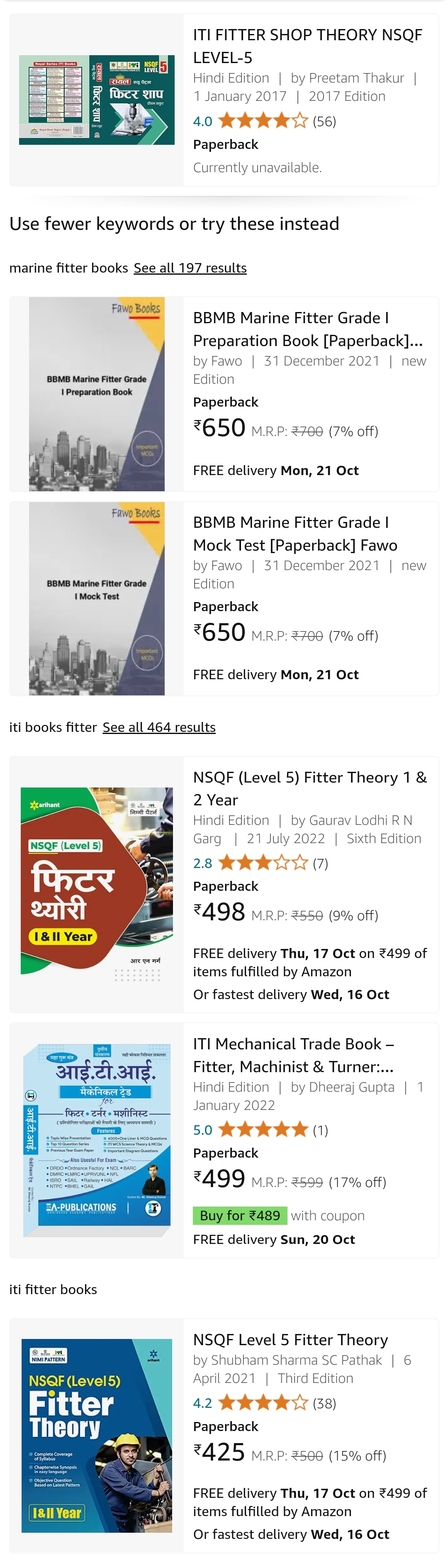Open the BBMB Marine Fitter Preparation Book cover

pos(97,394)
